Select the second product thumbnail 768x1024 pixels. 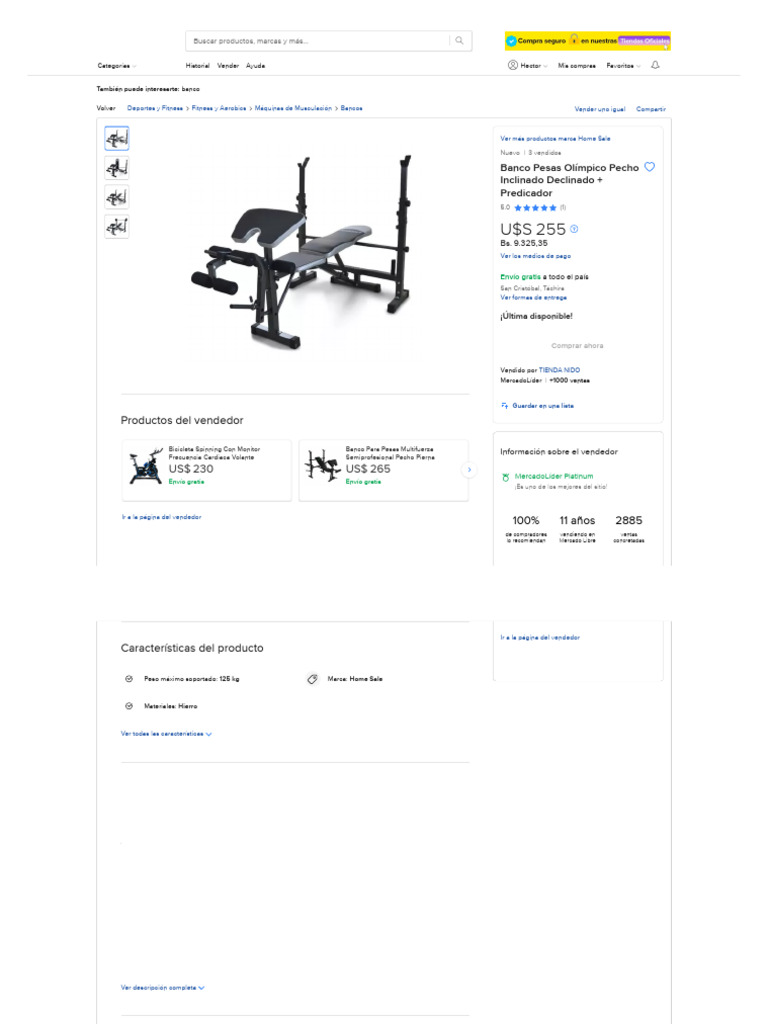tap(117, 168)
